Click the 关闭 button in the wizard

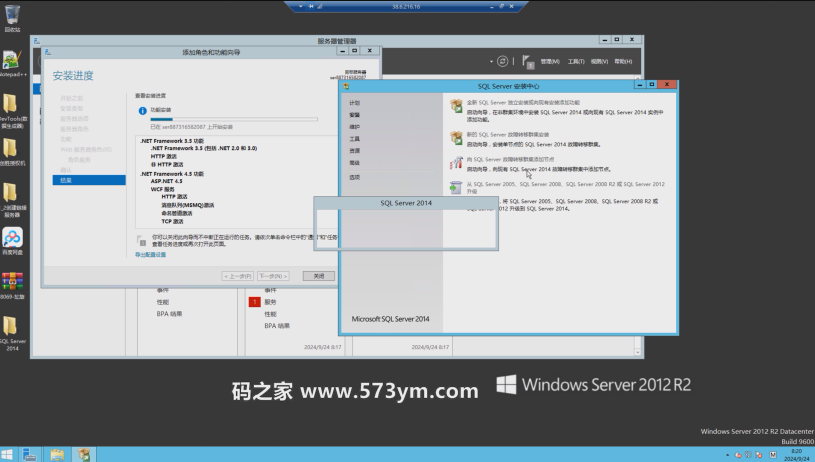coord(319,276)
